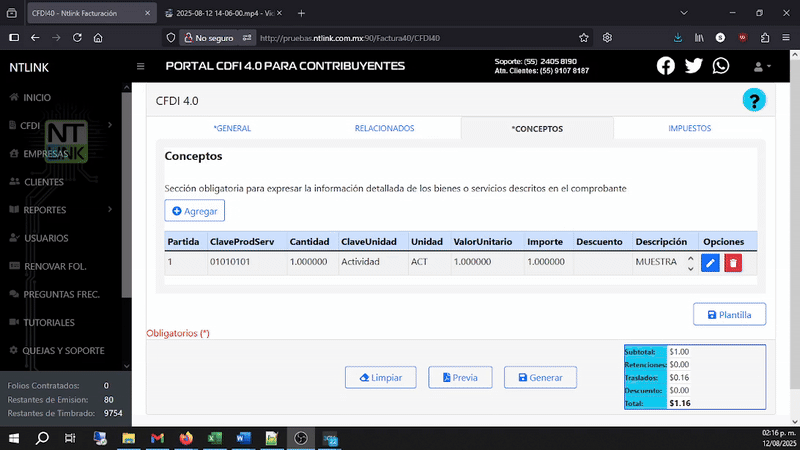This screenshot has height=450, width=800.
Task: Open the Facebook icon in header
Action: 665,66
